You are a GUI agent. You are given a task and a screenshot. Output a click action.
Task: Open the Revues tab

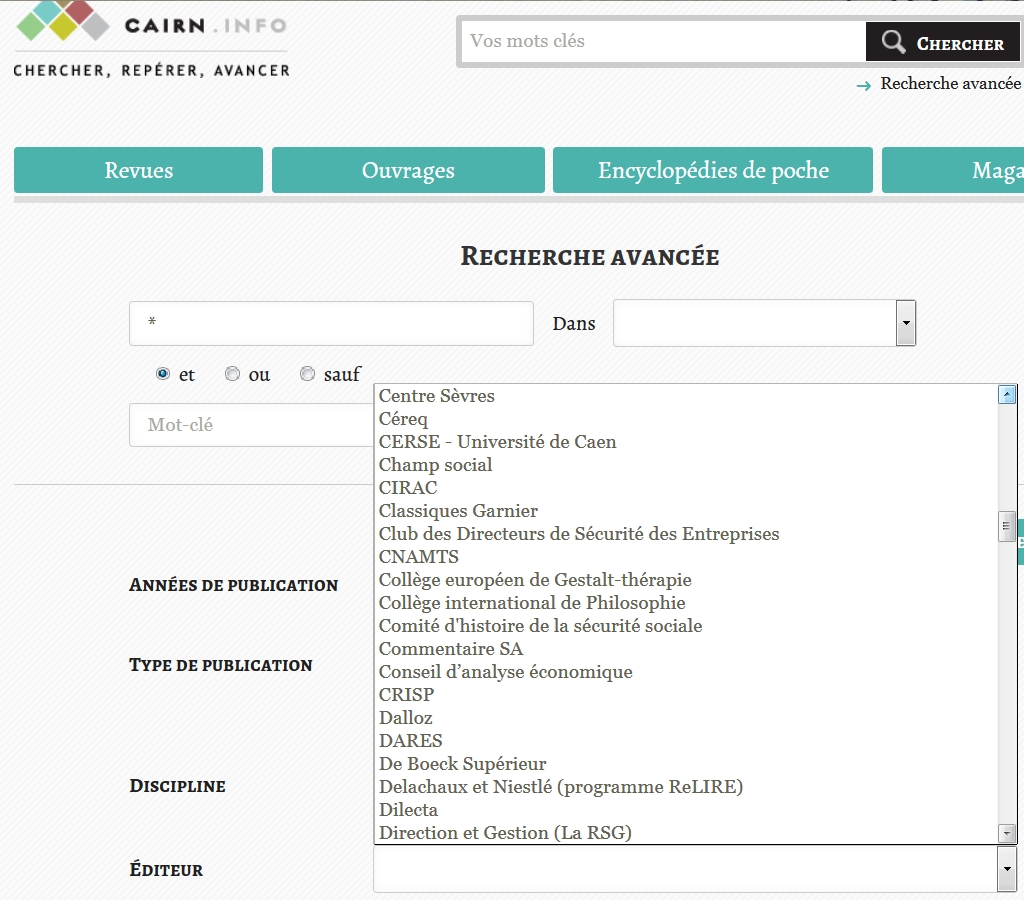pyautogui.click(x=138, y=170)
